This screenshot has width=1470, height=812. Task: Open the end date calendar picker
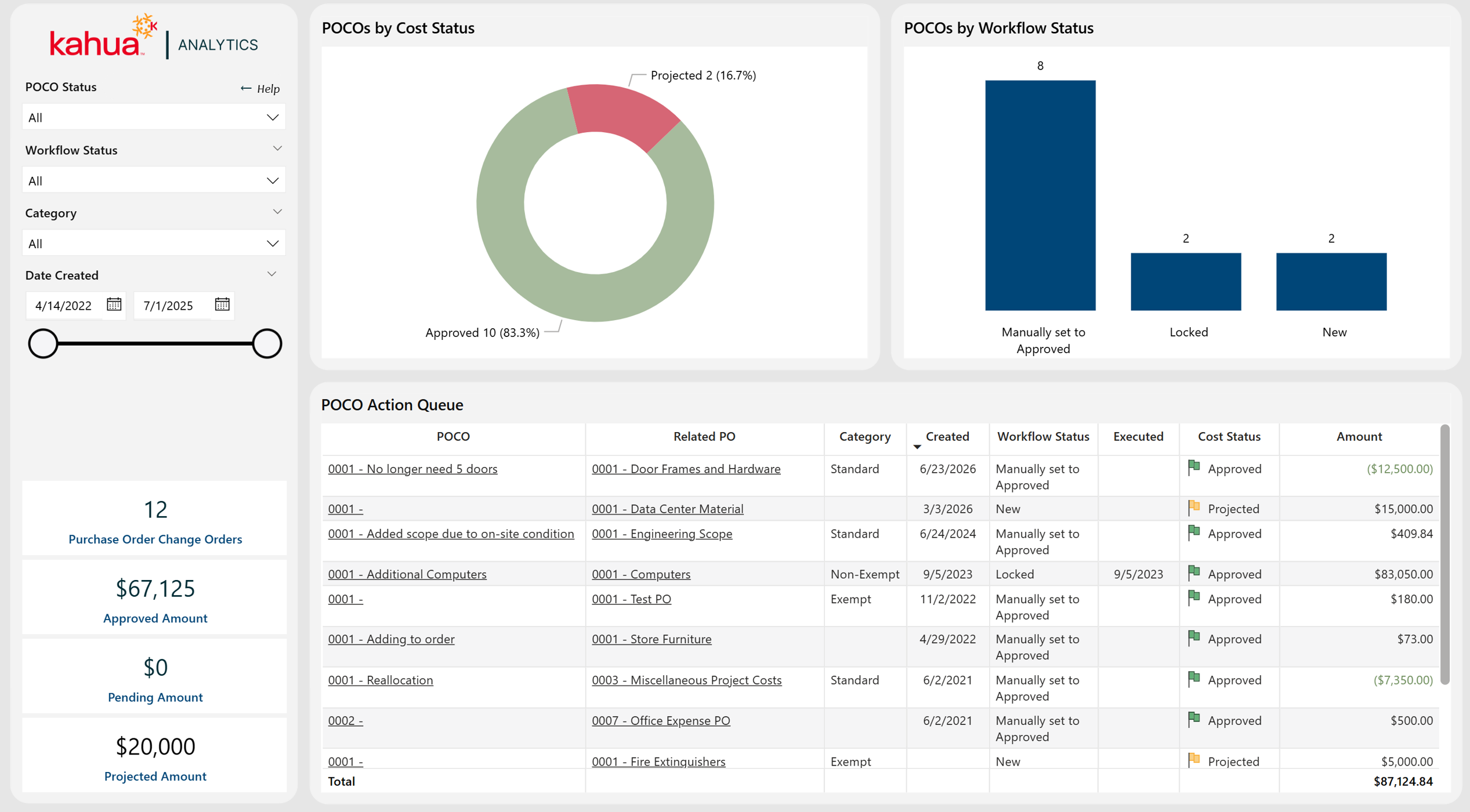point(222,304)
